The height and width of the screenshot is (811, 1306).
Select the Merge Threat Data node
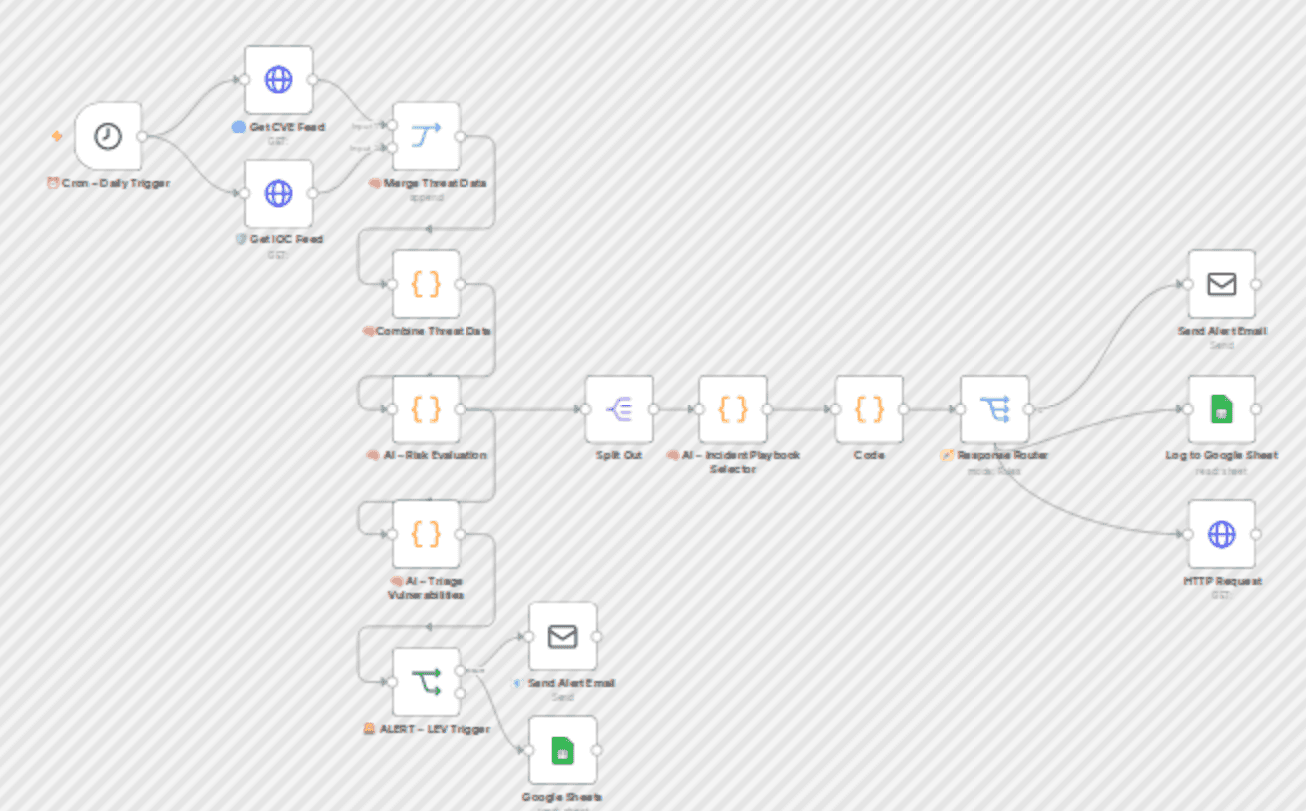click(x=426, y=137)
